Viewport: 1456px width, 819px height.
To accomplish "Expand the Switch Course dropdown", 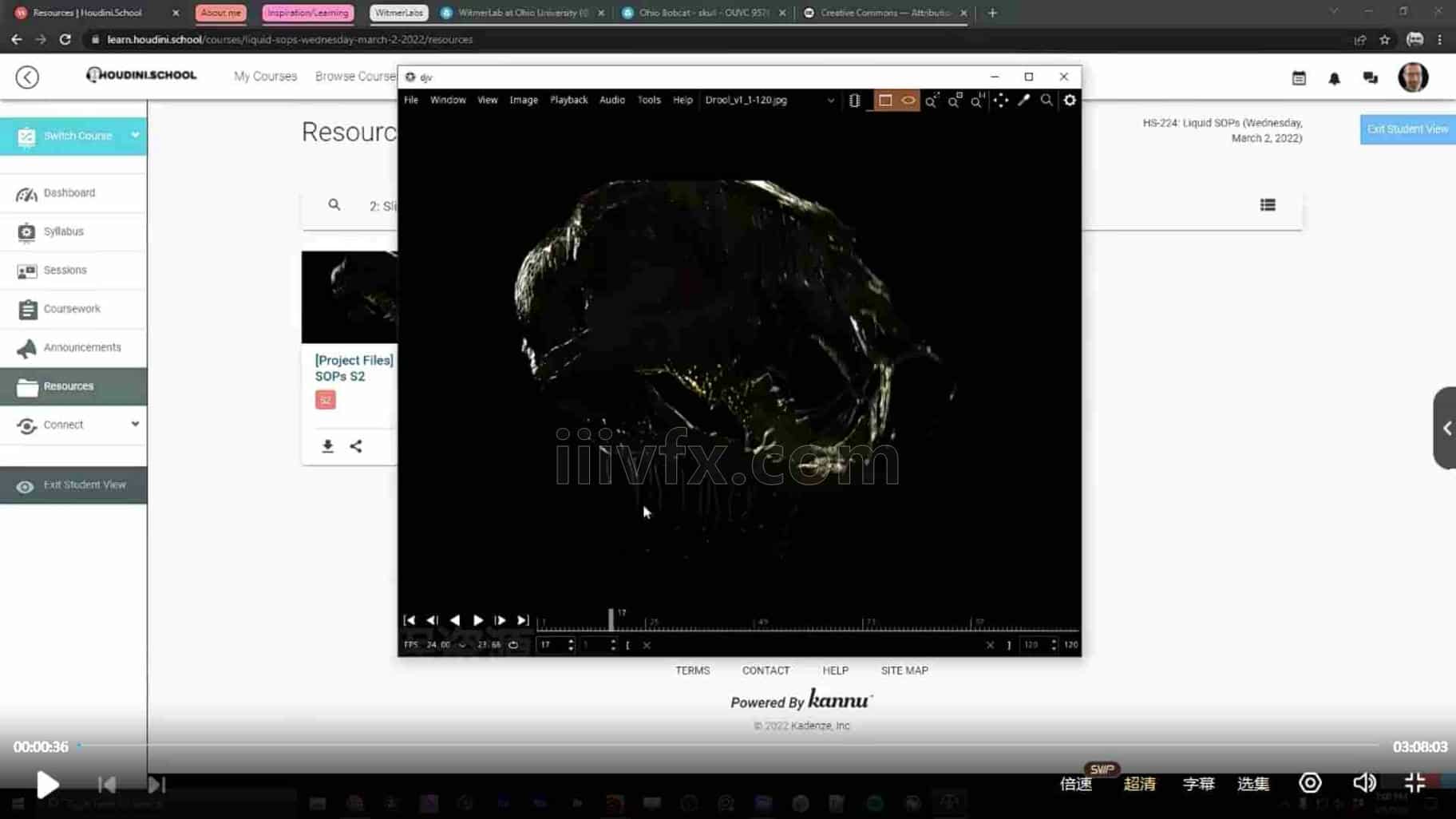I will pos(135,136).
